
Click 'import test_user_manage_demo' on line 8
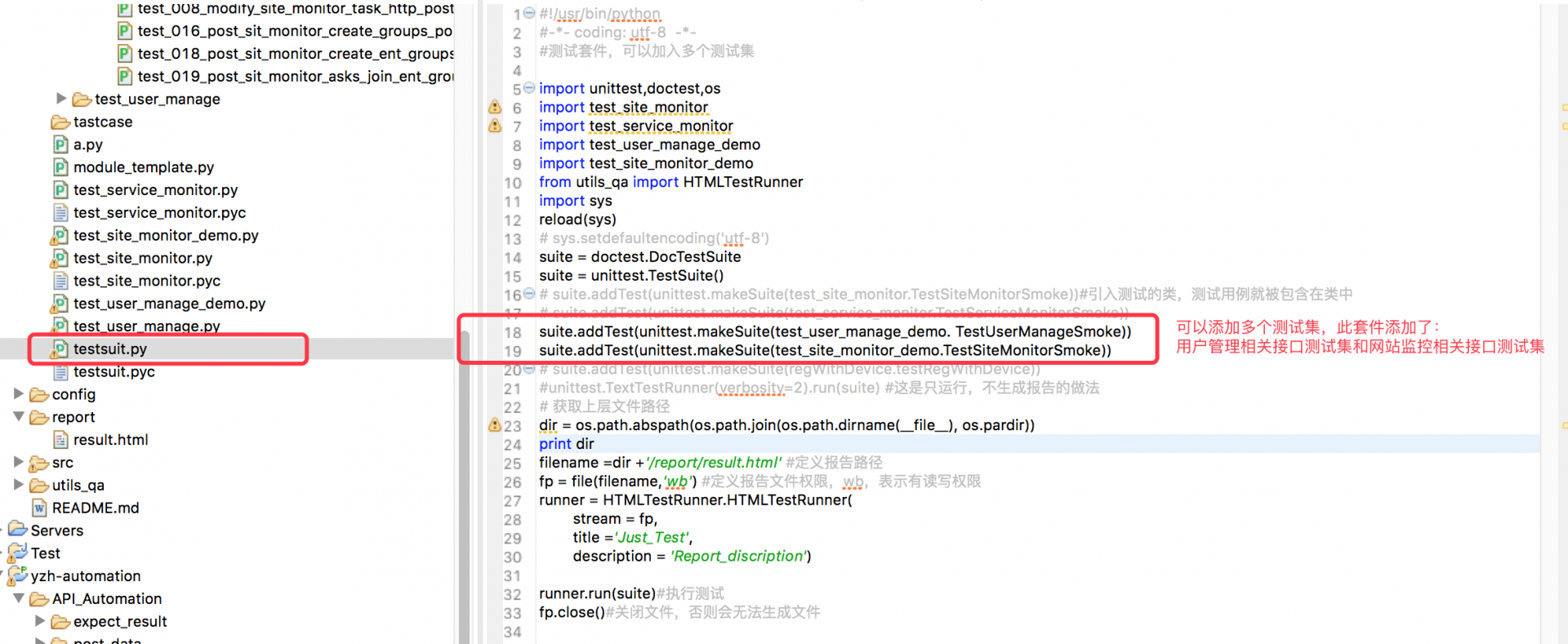(x=649, y=144)
